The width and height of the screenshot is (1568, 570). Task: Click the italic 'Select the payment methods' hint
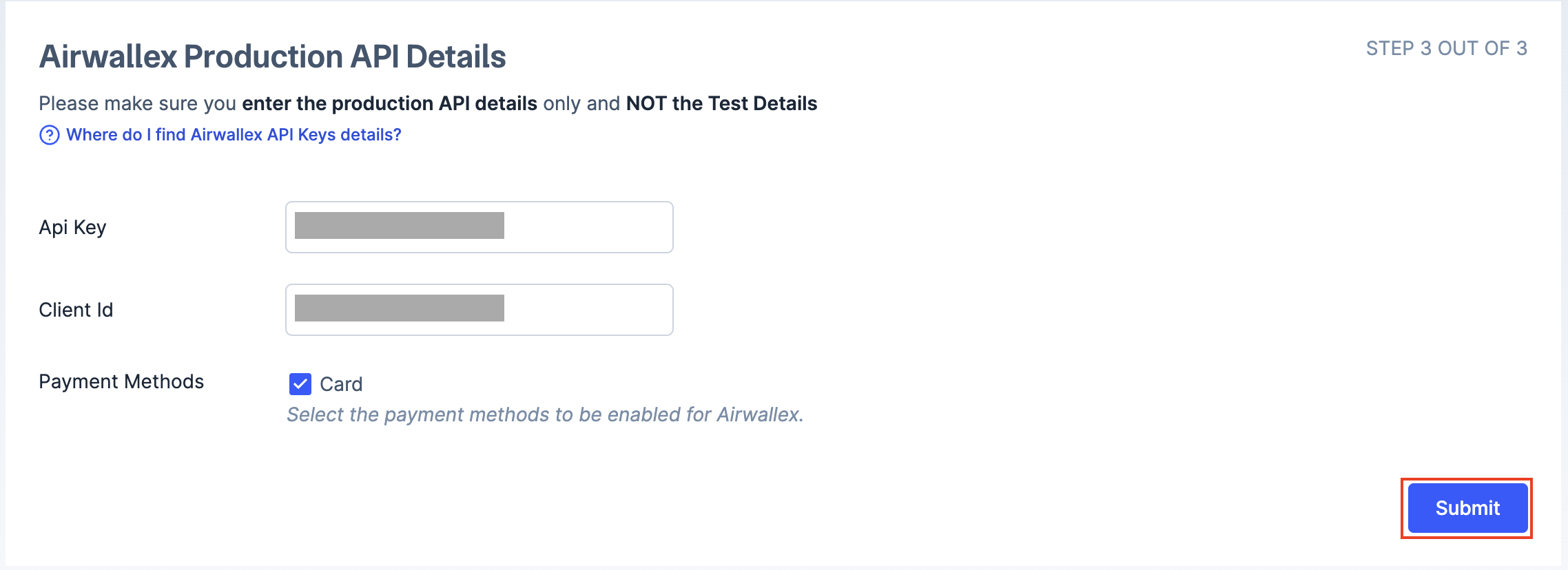[x=545, y=414]
